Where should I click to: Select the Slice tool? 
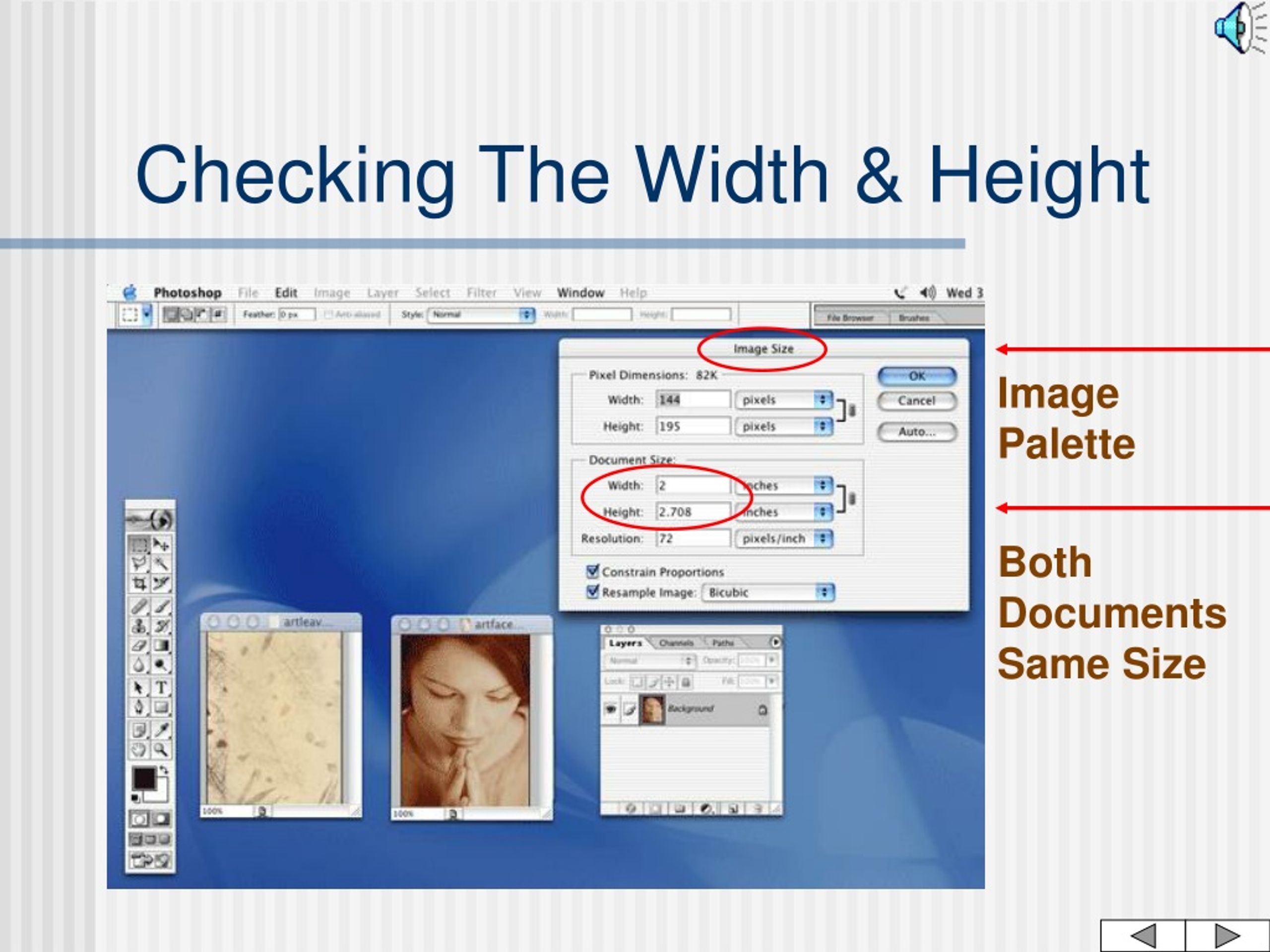tap(161, 583)
